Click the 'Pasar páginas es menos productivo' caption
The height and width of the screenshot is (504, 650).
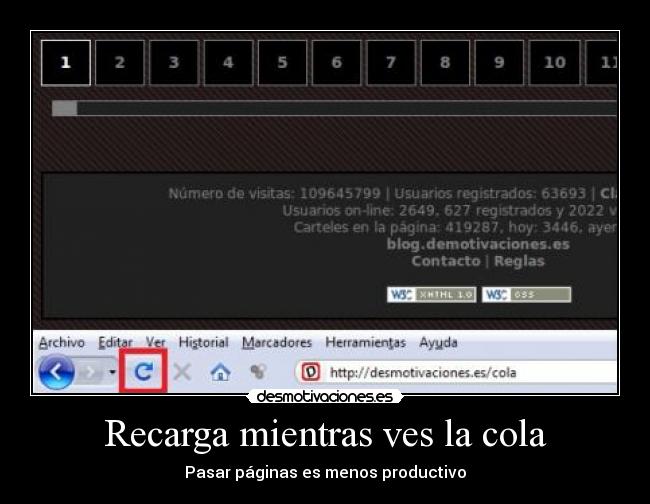point(325,472)
